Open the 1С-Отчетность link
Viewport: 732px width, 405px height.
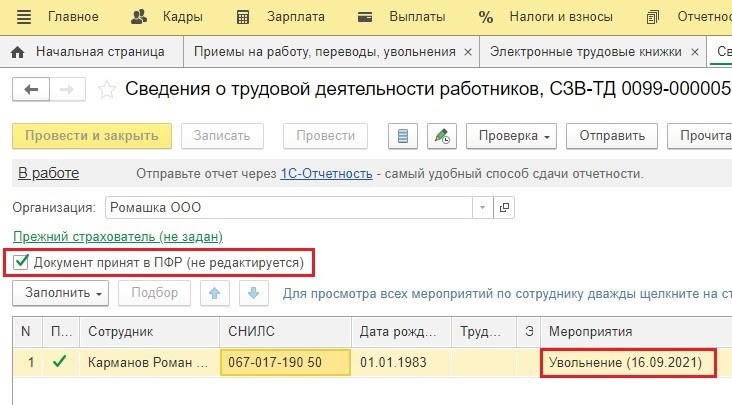click(326, 174)
